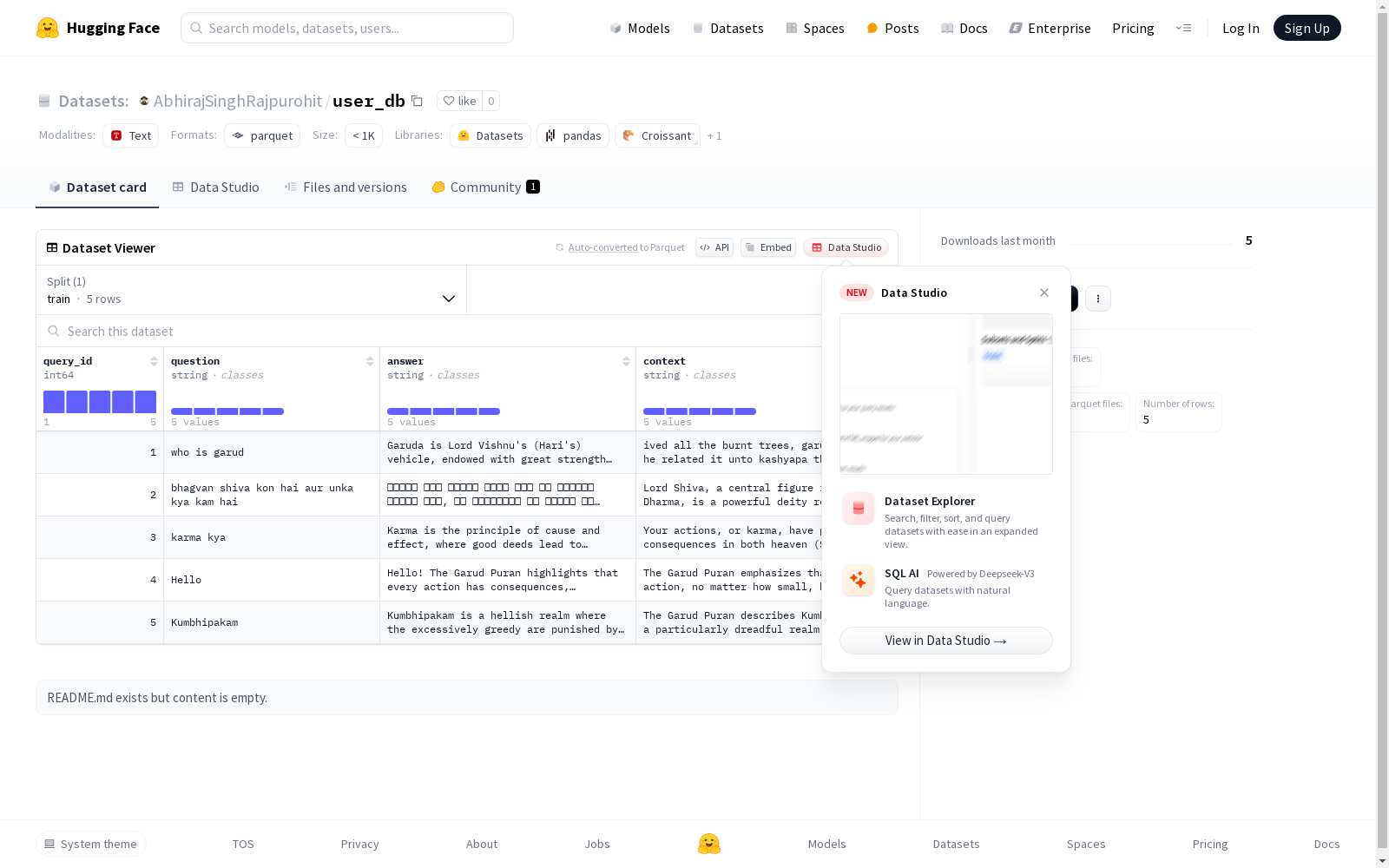Click the Datasets library tag
This screenshot has height=868, width=1389.
click(490, 135)
